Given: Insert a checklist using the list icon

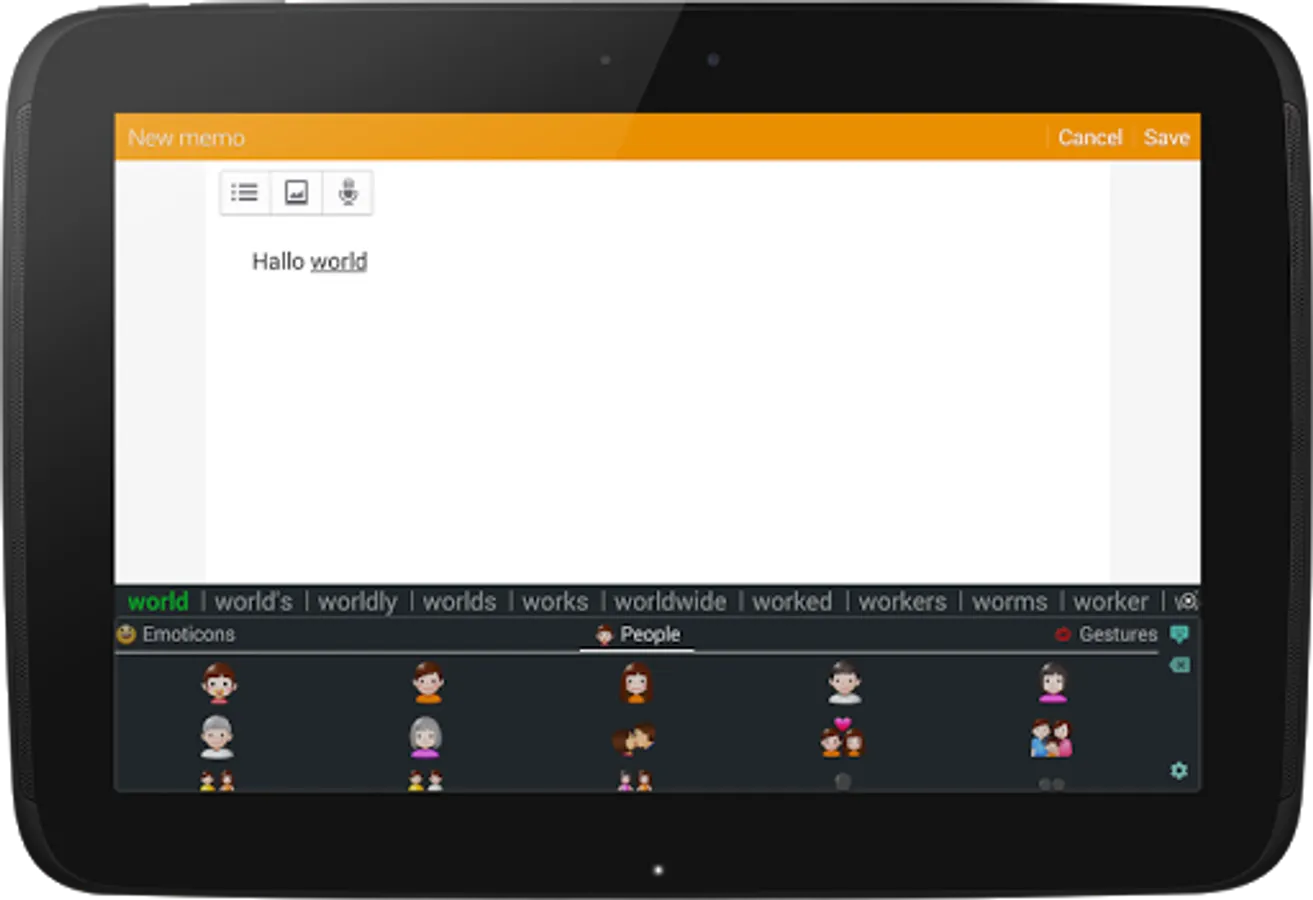Looking at the screenshot, I should (245, 192).
